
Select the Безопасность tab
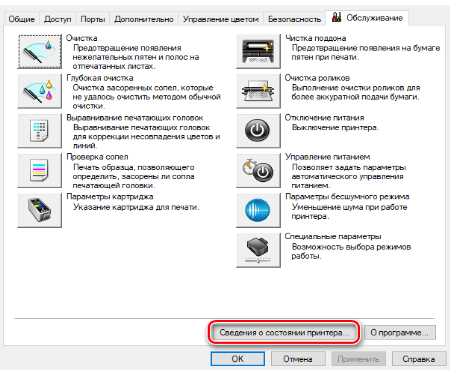tap(294, 19)
